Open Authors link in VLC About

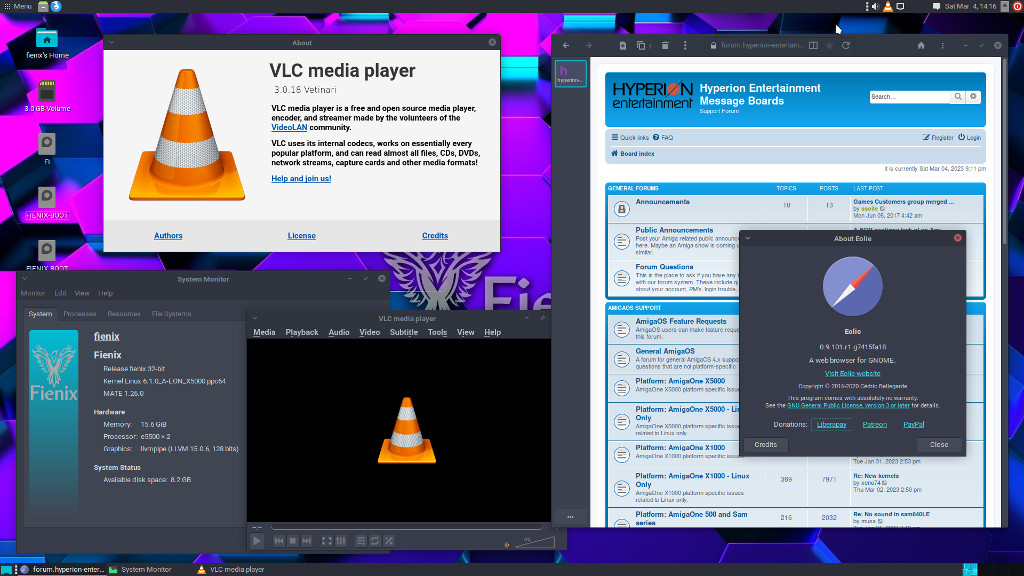pos(168,236)
